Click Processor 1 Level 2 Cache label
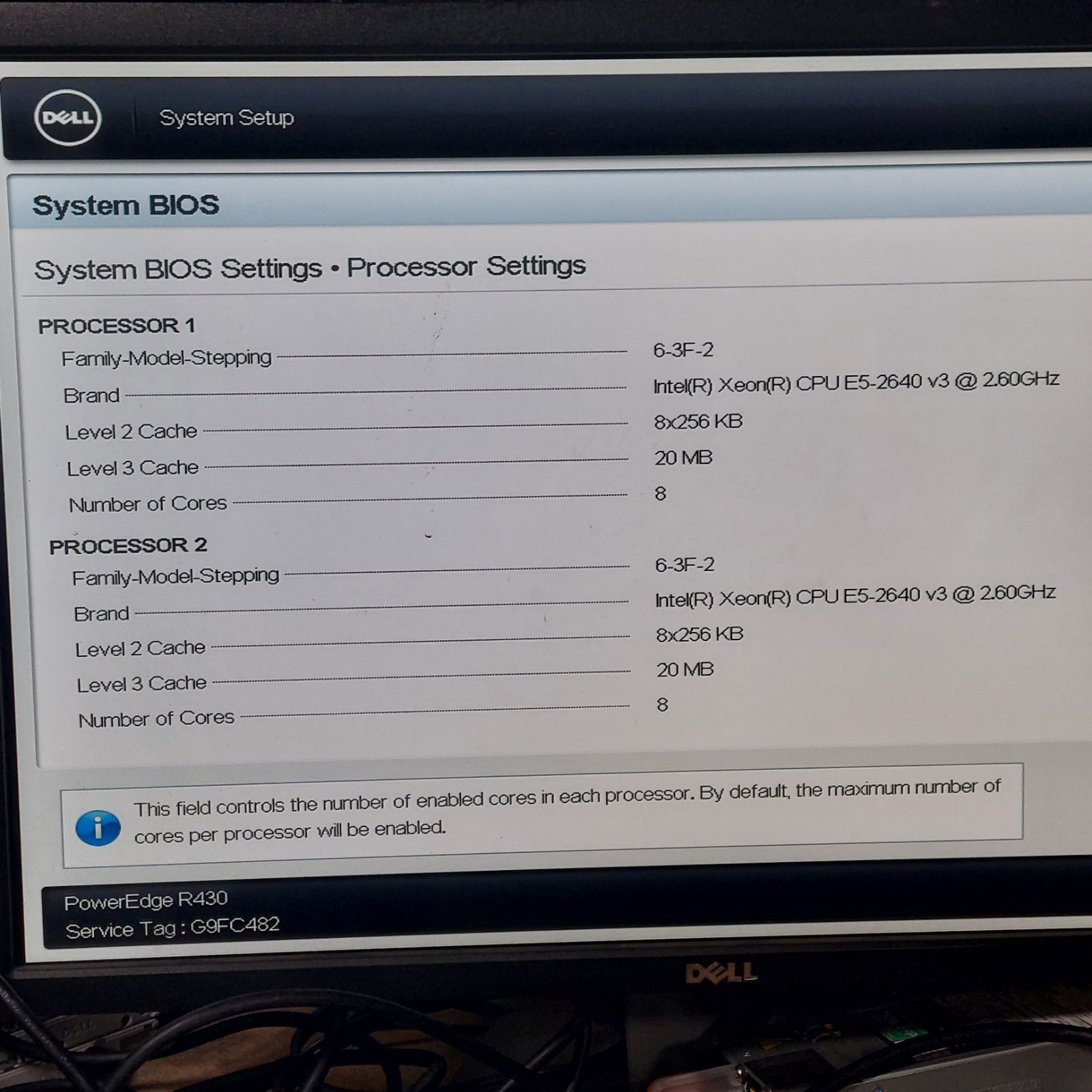The height and width of the screenshot is (1092, 1092). [x=131, y=431]
